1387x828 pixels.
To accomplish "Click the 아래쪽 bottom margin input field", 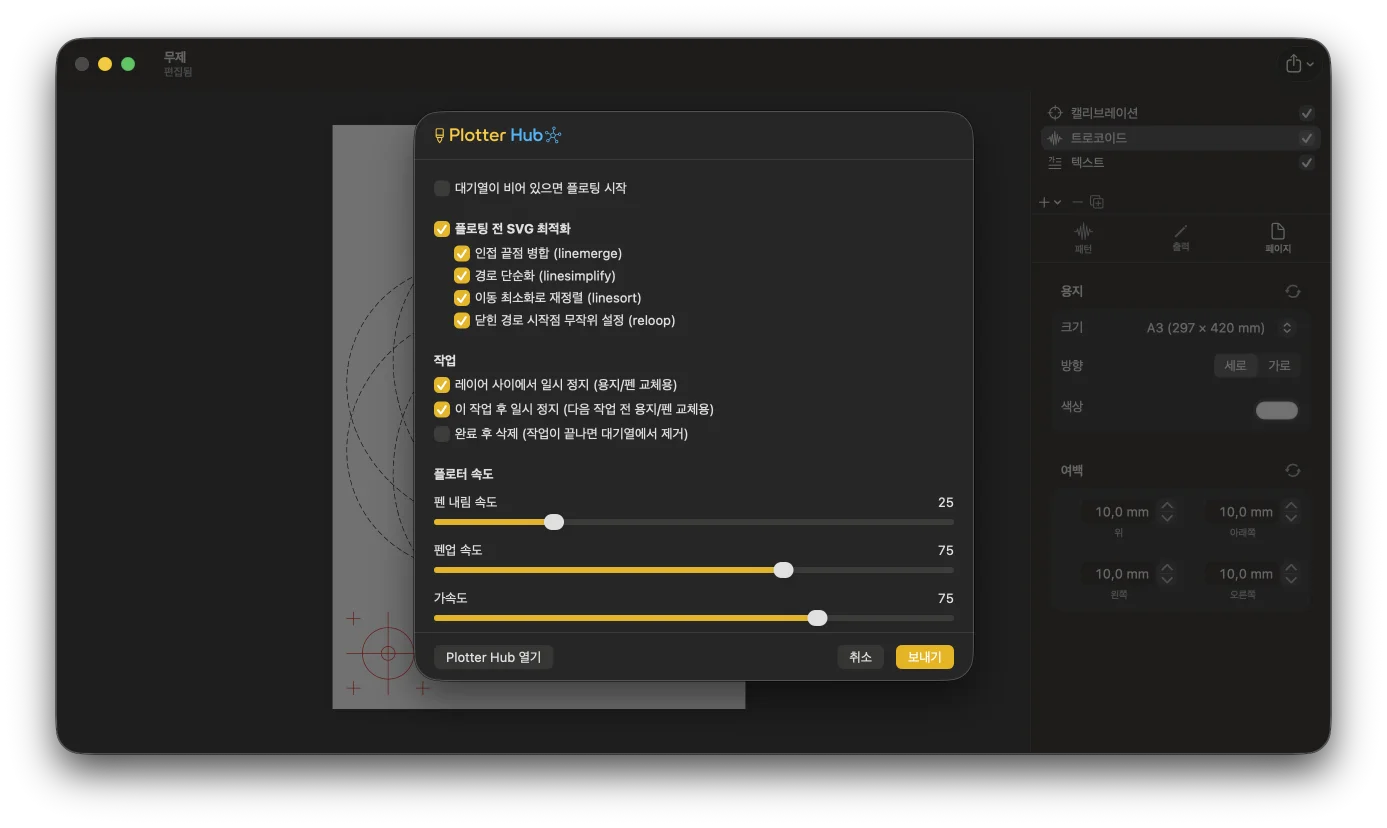I will [x=1243, y=512].
